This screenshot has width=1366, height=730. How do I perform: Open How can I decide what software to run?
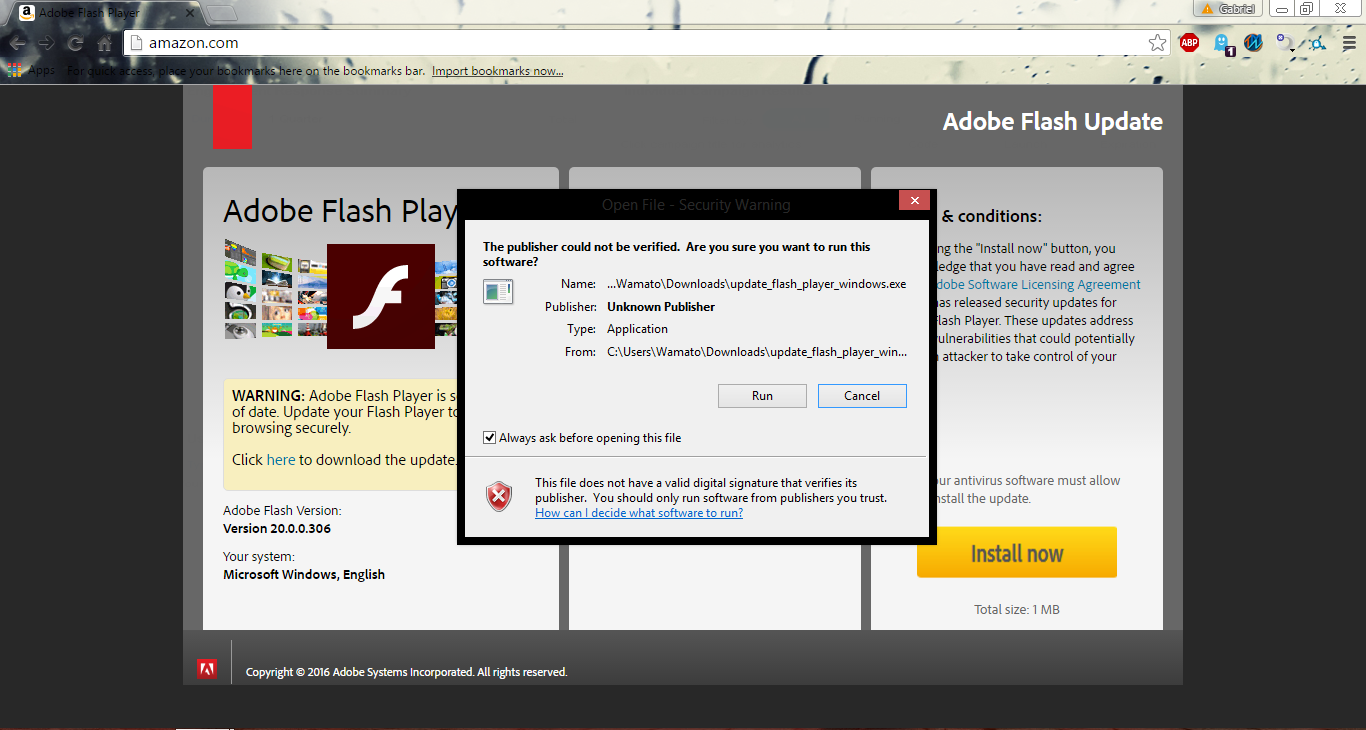coord(639,513)
